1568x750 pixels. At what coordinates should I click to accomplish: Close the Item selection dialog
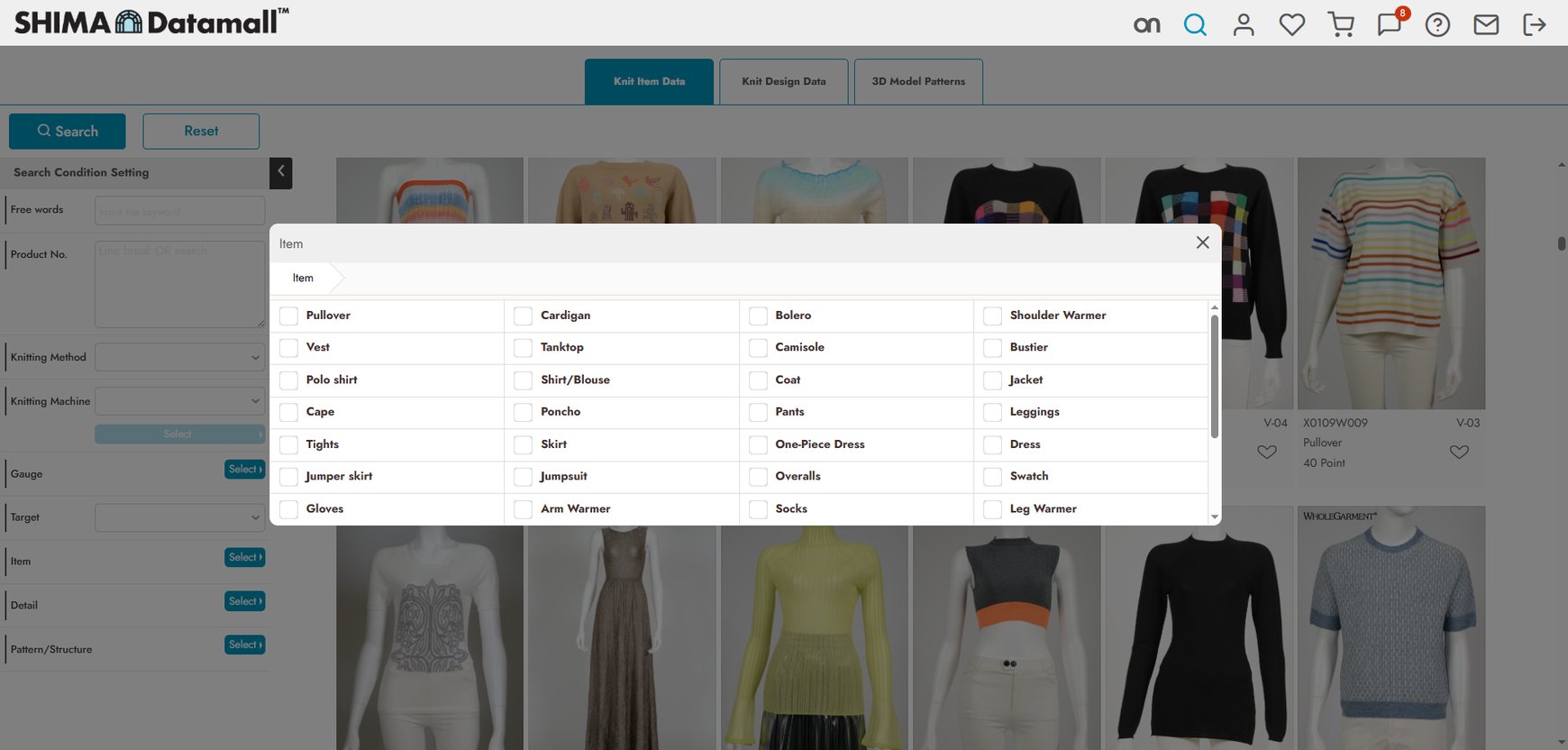(1202, 242)
